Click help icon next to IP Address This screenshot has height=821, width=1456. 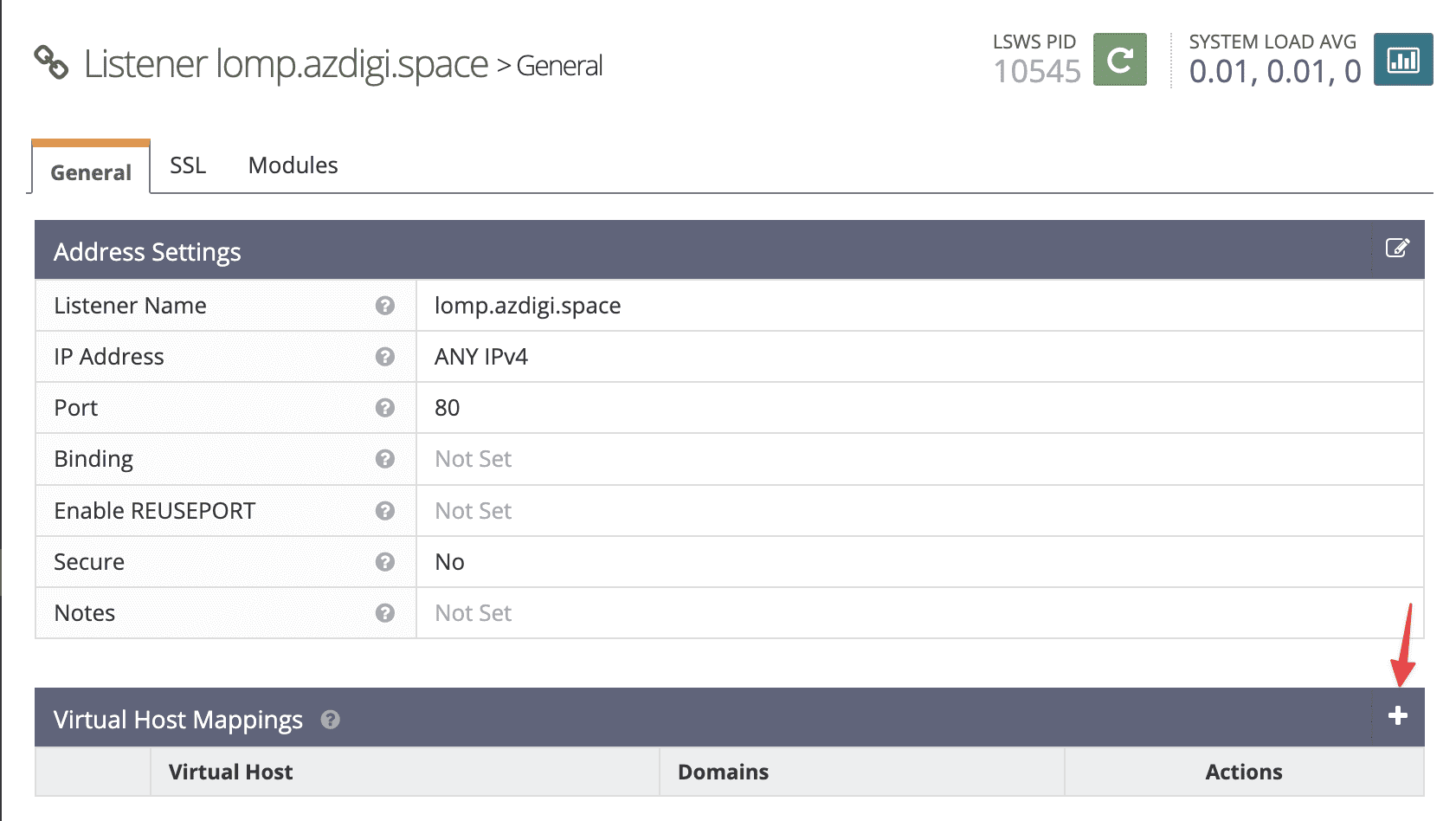pos(385,357)
